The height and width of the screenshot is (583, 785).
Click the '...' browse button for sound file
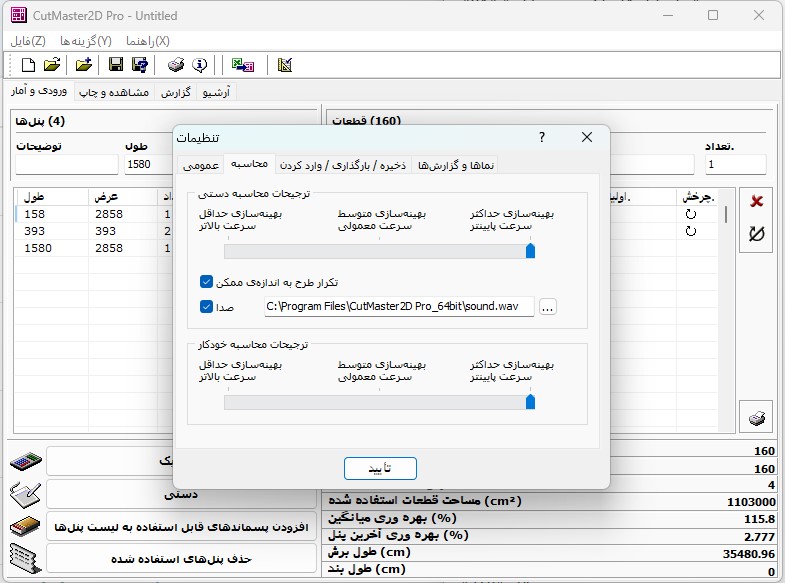tap(547, 308)
